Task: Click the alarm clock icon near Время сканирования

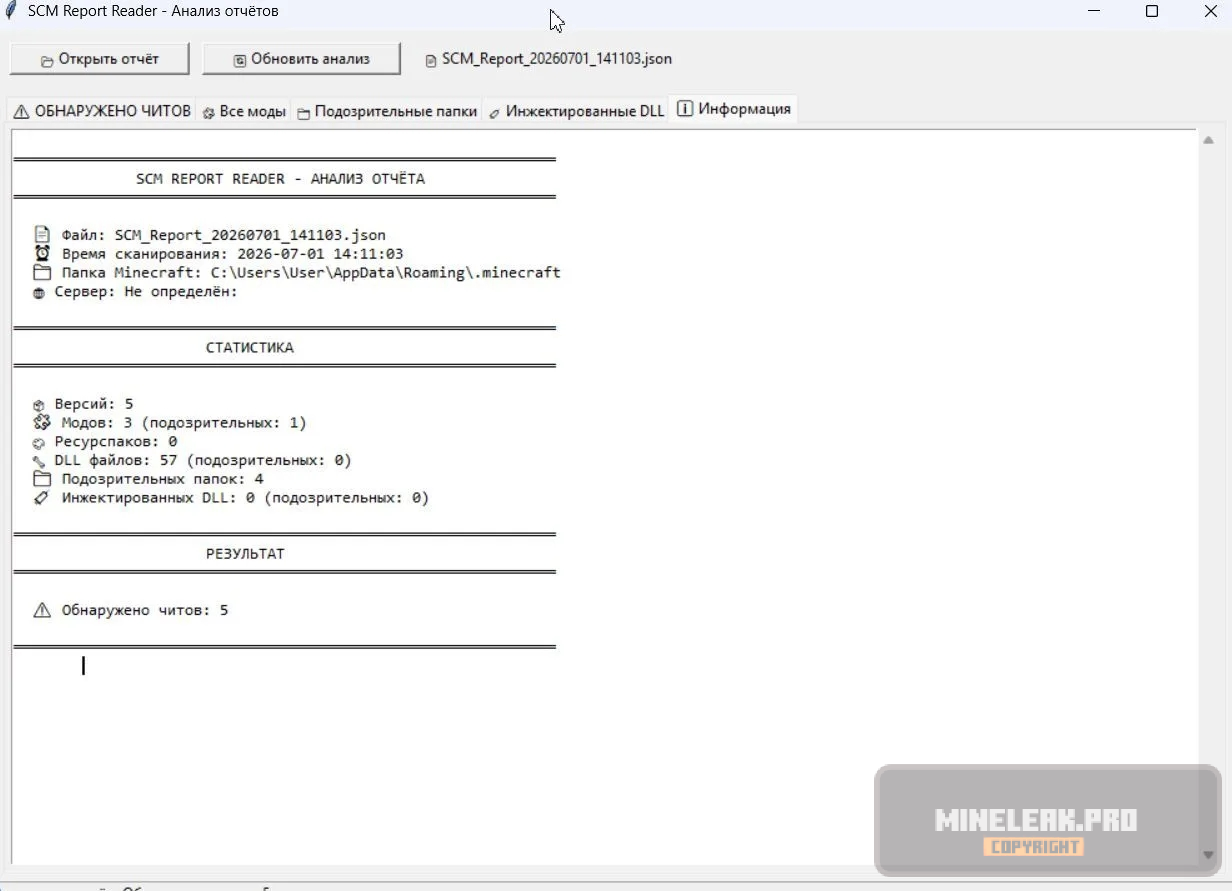Action: [42, 254]
